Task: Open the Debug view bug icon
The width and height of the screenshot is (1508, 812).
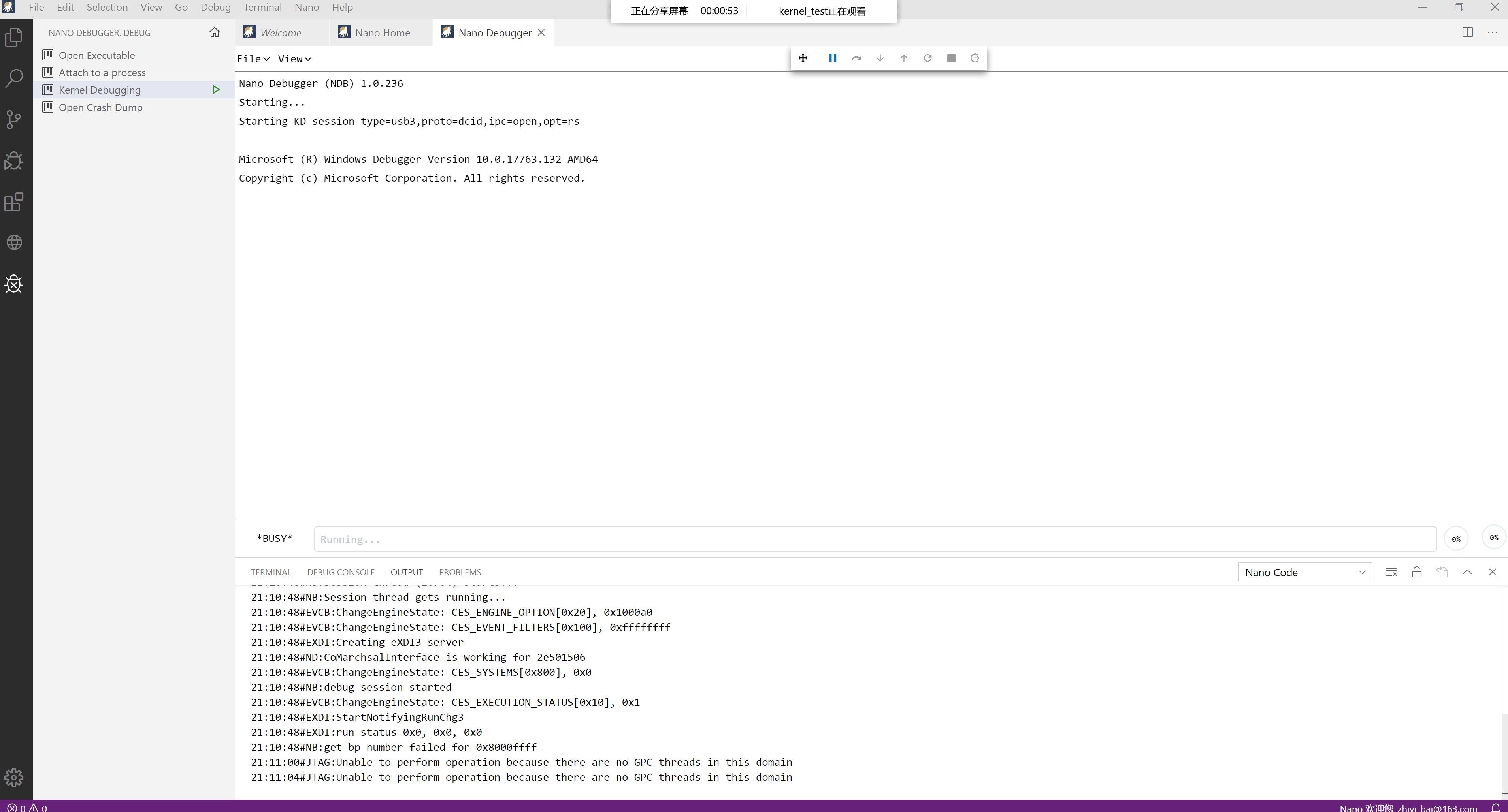Action: [x=14, y=160]
